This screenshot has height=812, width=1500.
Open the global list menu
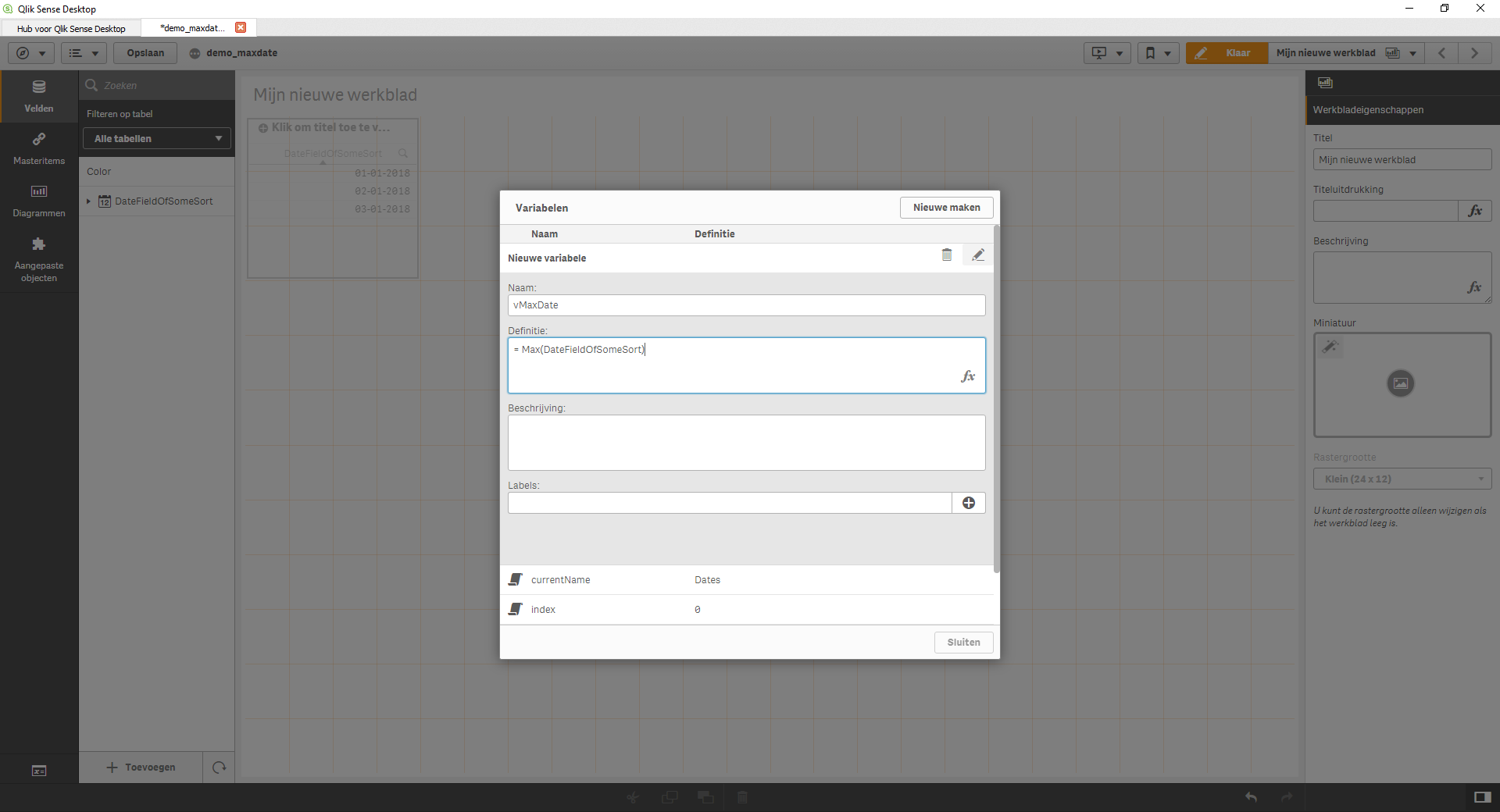[x=84, y=53]
